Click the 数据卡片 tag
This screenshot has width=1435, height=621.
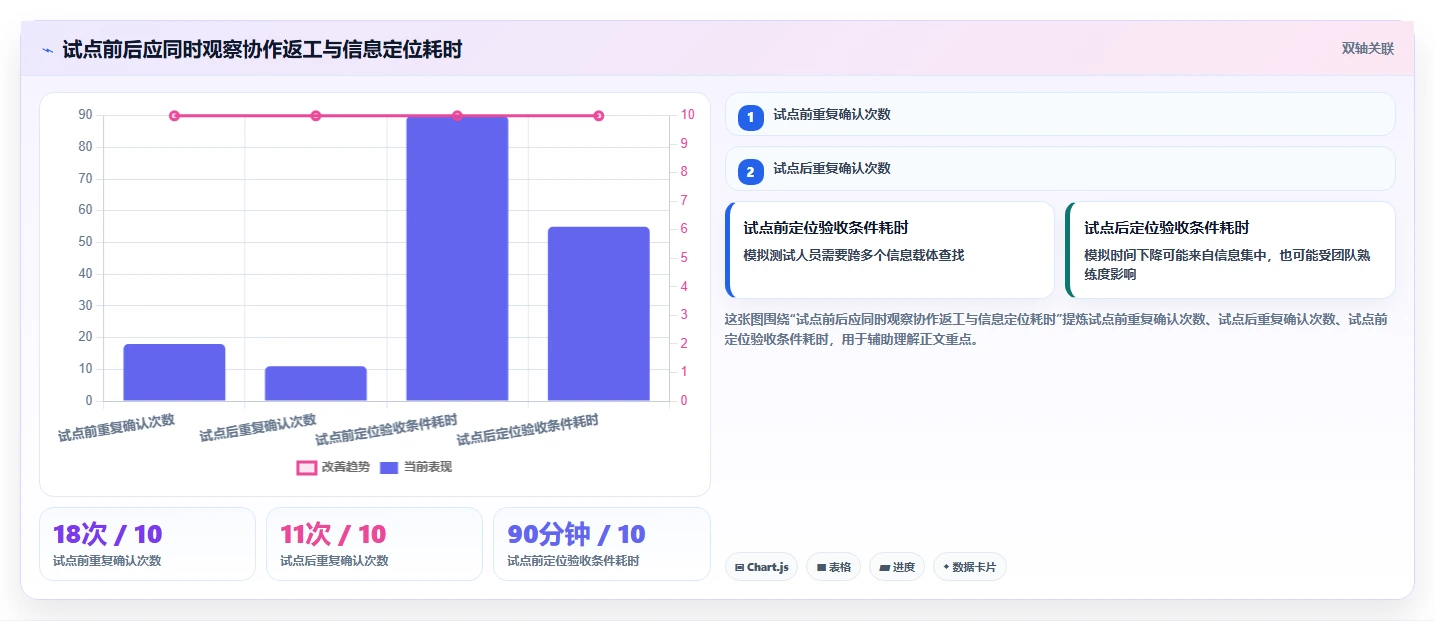pos(970,567)
